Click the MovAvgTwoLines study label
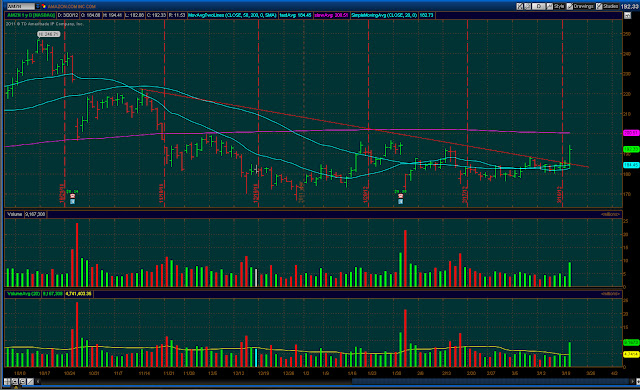The image size is (640, 390). click(232, 16)
